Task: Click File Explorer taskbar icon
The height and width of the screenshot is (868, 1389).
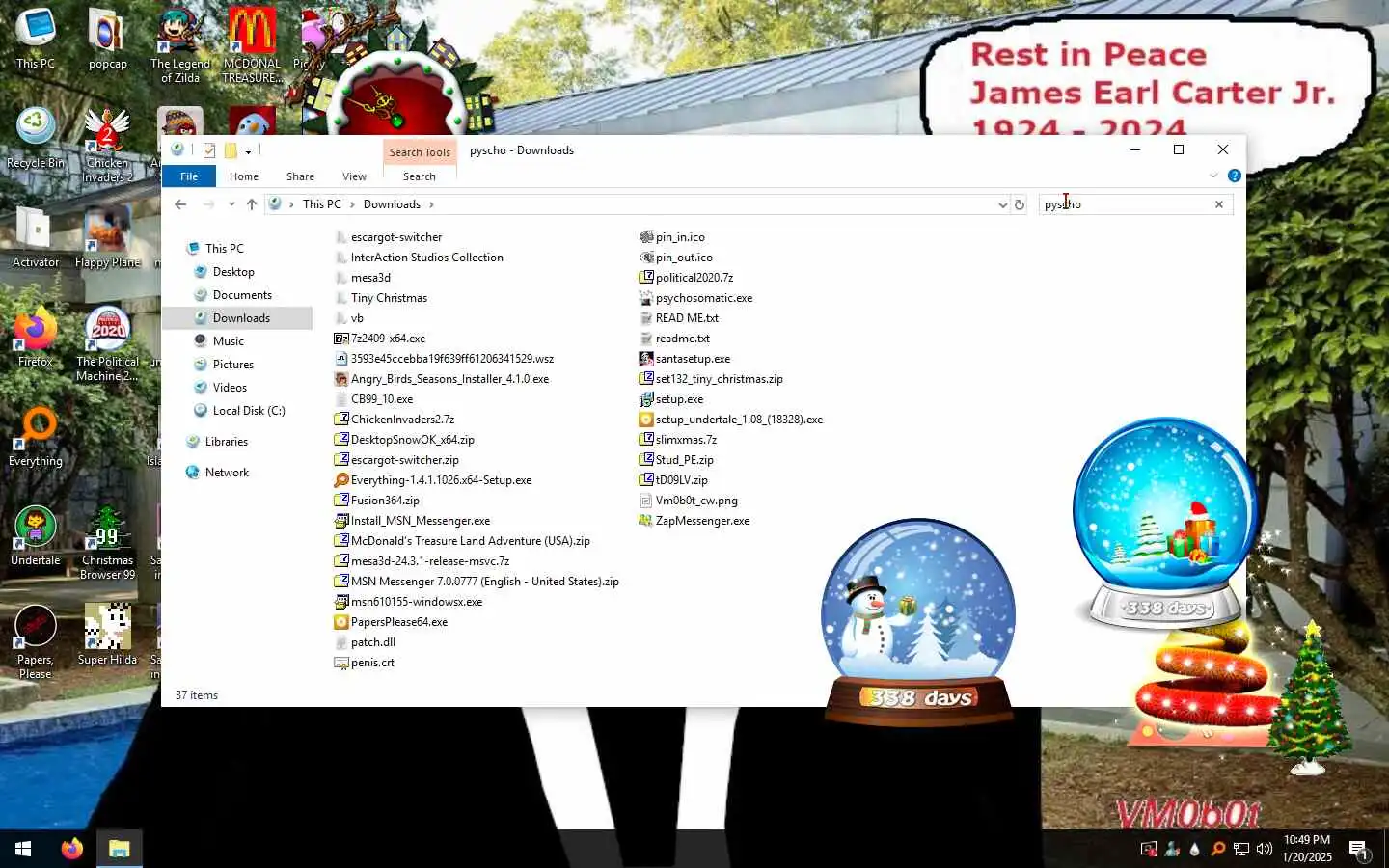Action: [x=119, y=849]
